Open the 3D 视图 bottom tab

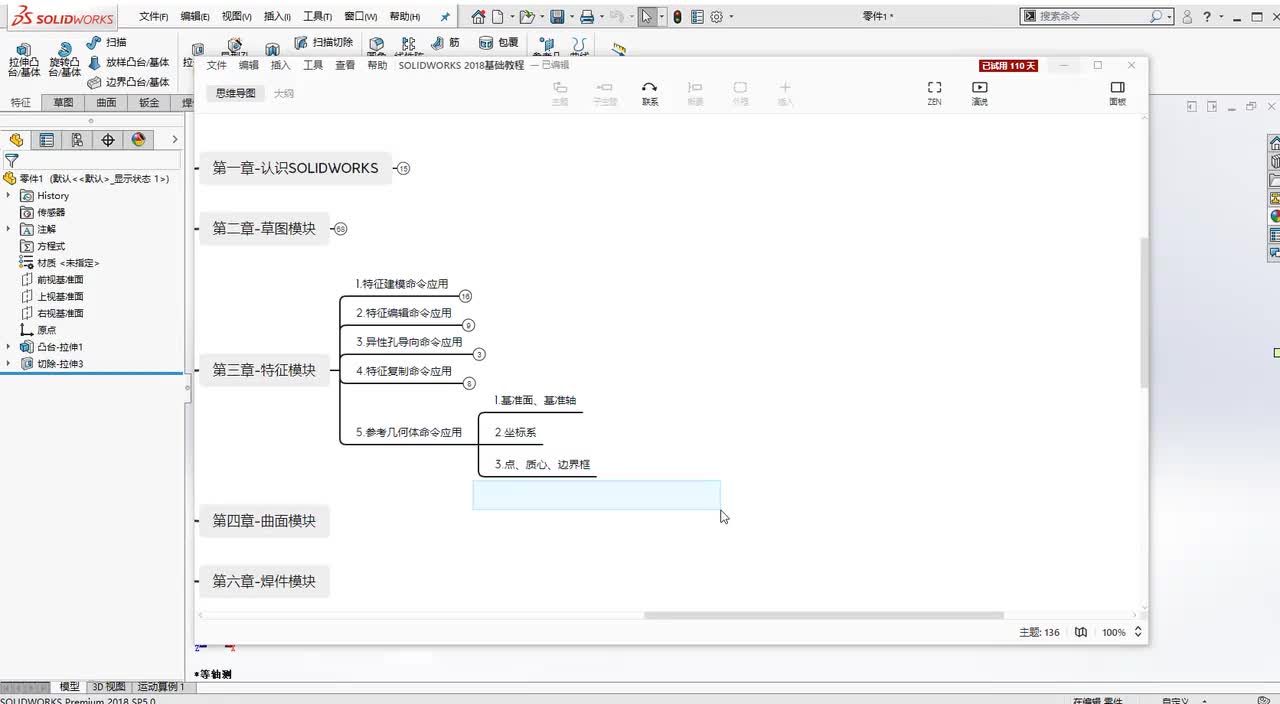[x=109, y=687]
